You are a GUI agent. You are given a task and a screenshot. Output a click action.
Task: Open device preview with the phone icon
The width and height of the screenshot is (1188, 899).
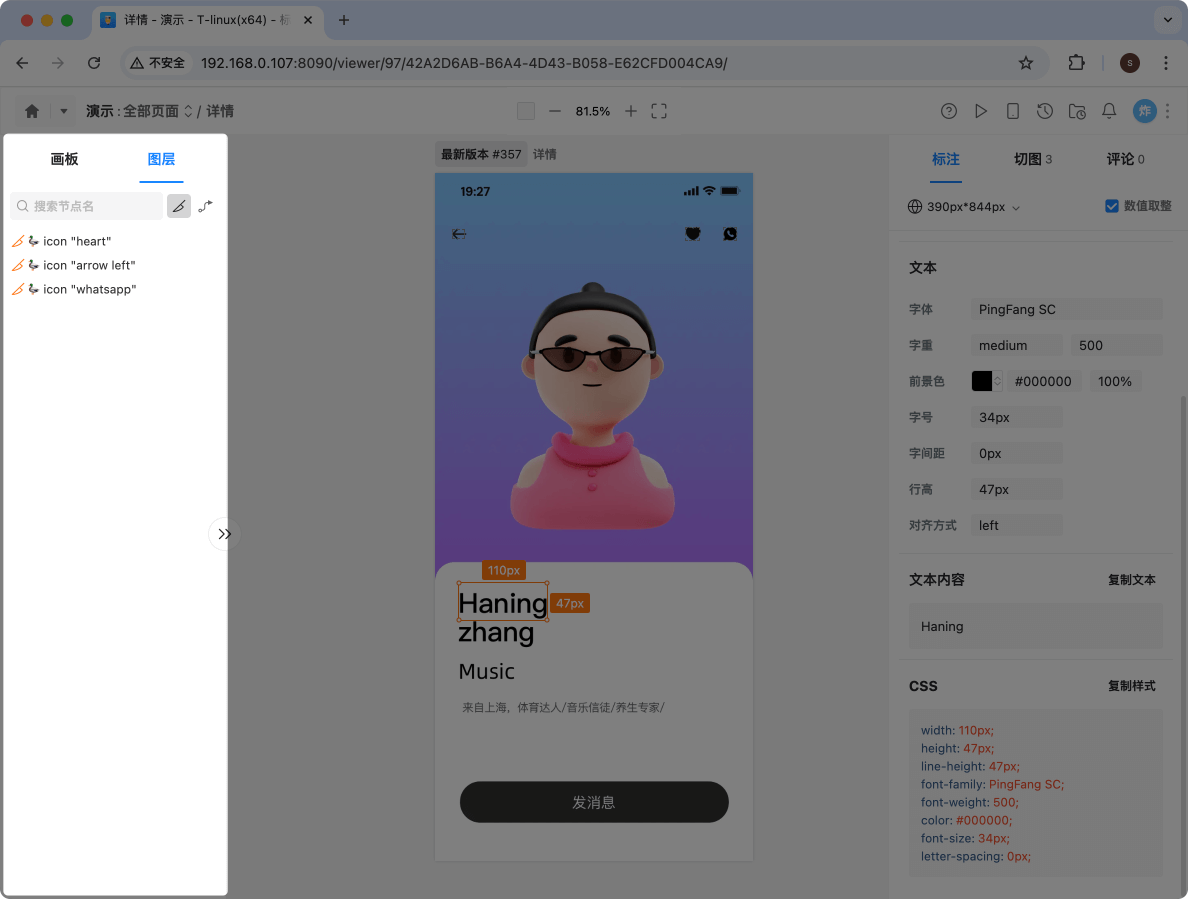coord(1013,111)
